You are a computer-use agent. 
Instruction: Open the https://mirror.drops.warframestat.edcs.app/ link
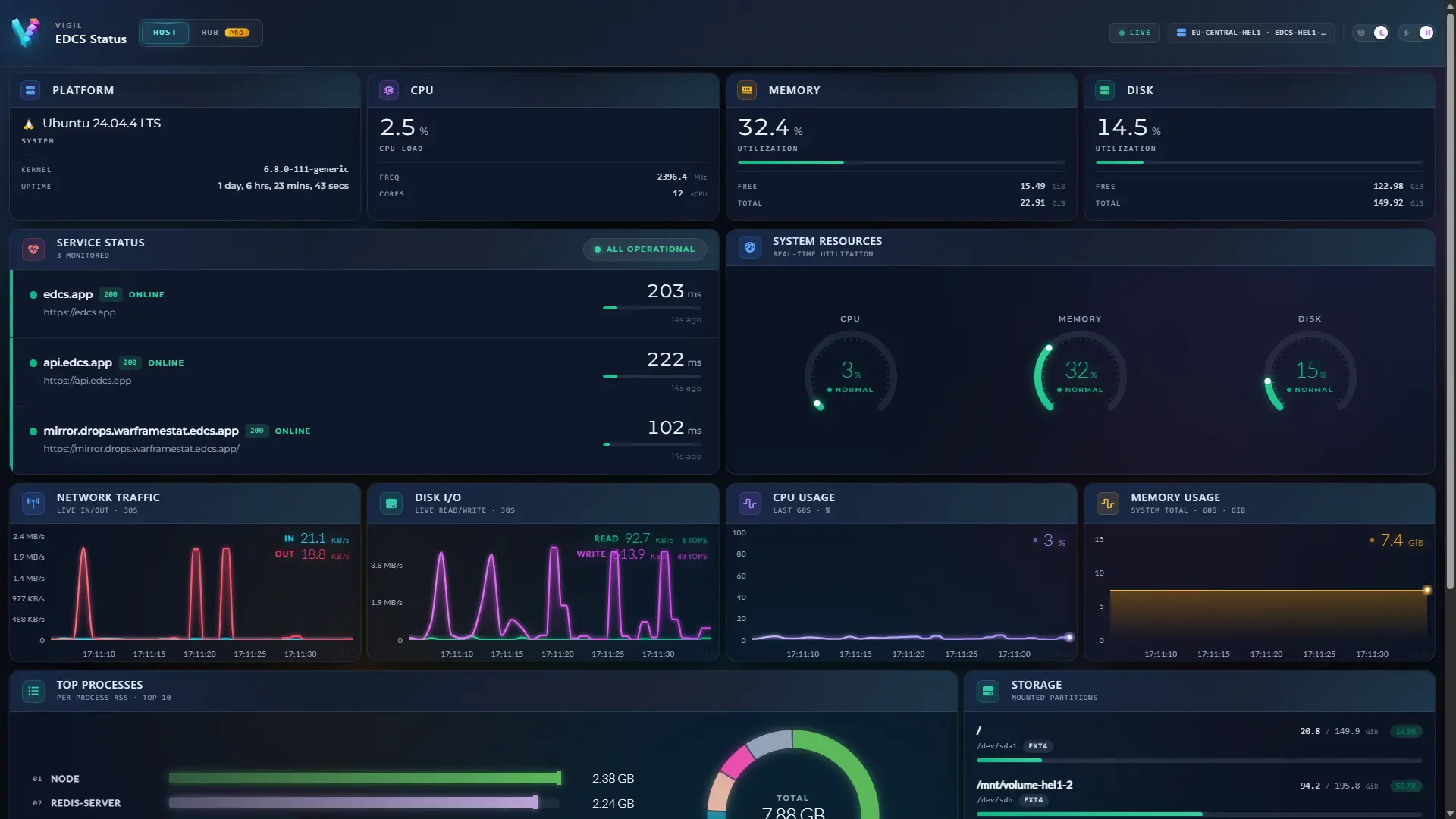coord(141,449)
